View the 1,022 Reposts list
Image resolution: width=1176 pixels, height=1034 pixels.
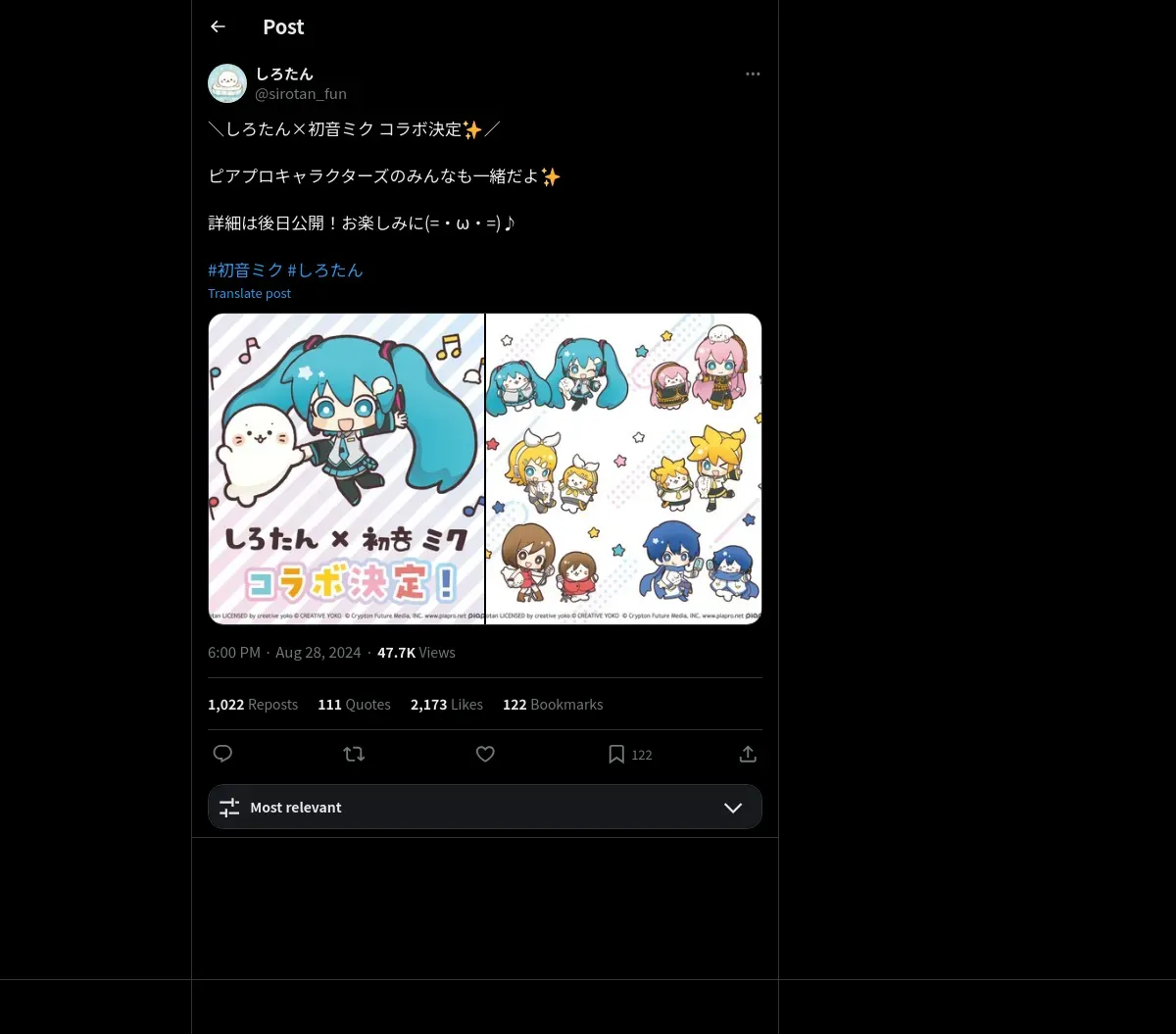pos(253,705)
